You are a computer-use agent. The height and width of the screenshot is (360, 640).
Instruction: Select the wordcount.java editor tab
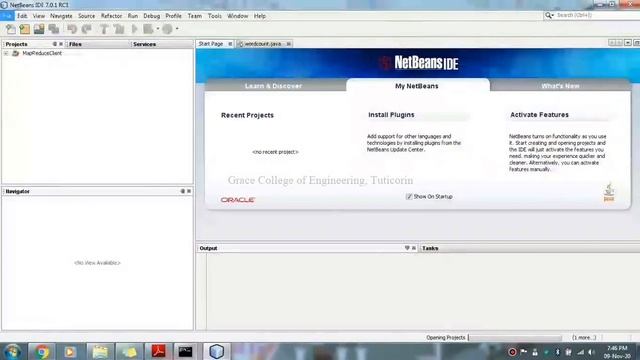[262, 44]
